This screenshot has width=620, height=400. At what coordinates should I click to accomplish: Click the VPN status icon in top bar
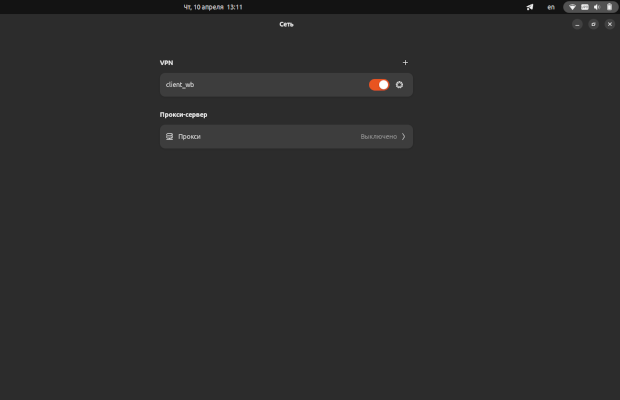[585, 7]
